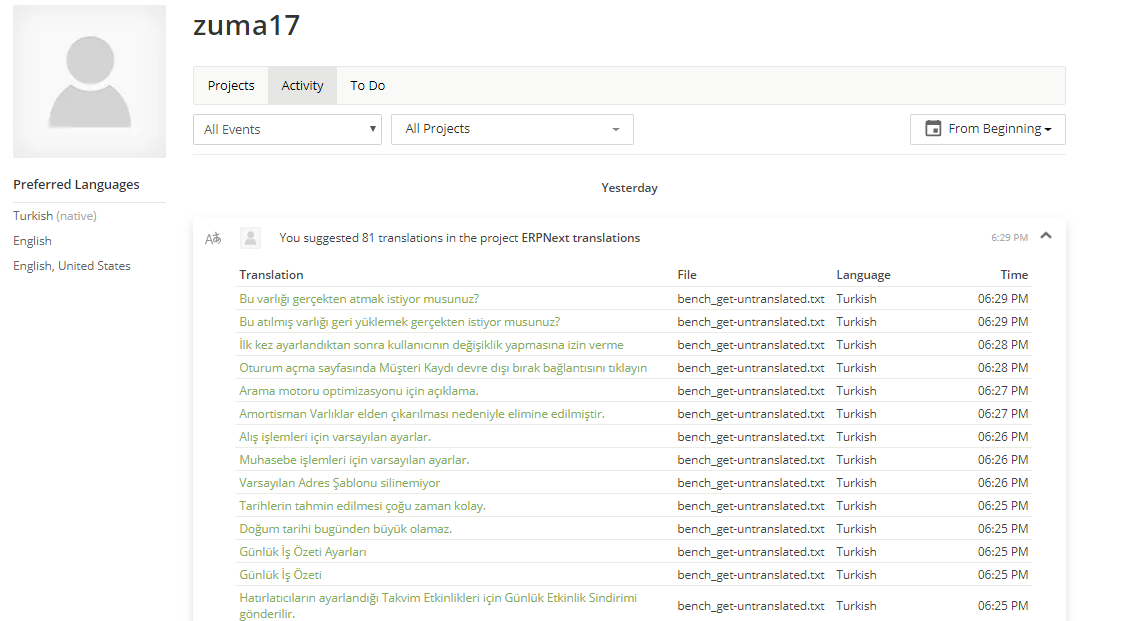Click 06:26 PM time in 'Varsayılan Adres Şablonu' row
1123x621 pixels.
pyautogui.click(x=1003, y=483)
